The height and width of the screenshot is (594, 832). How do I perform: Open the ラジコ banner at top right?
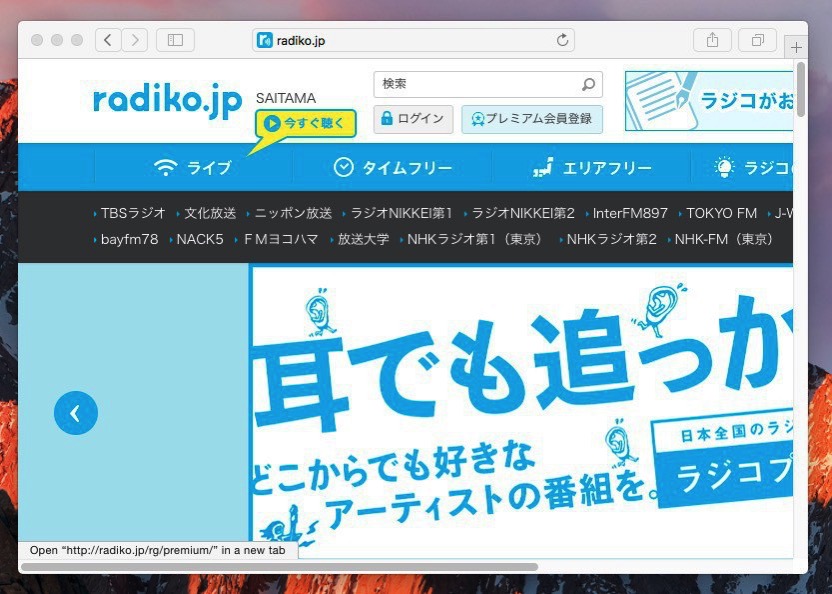point(709,101)
